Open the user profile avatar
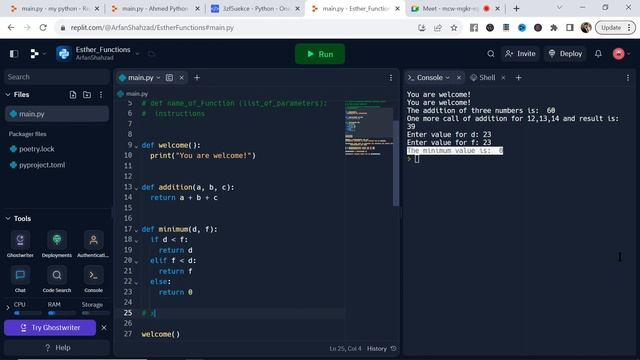 tap(619, 53)
